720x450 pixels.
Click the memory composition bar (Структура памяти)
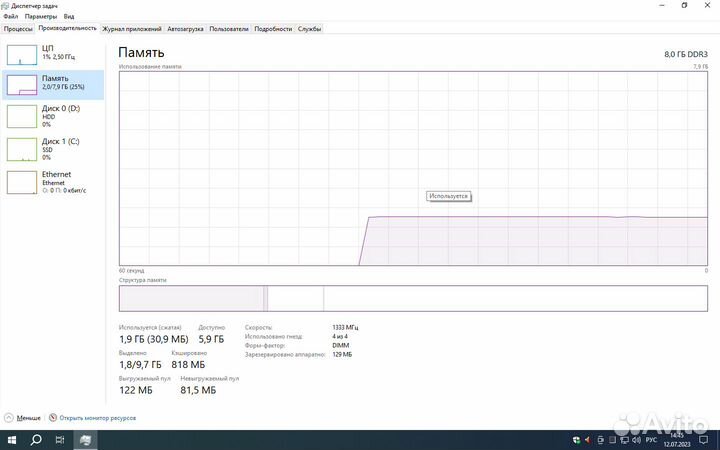pyautogui.click(x=412, y=298)
